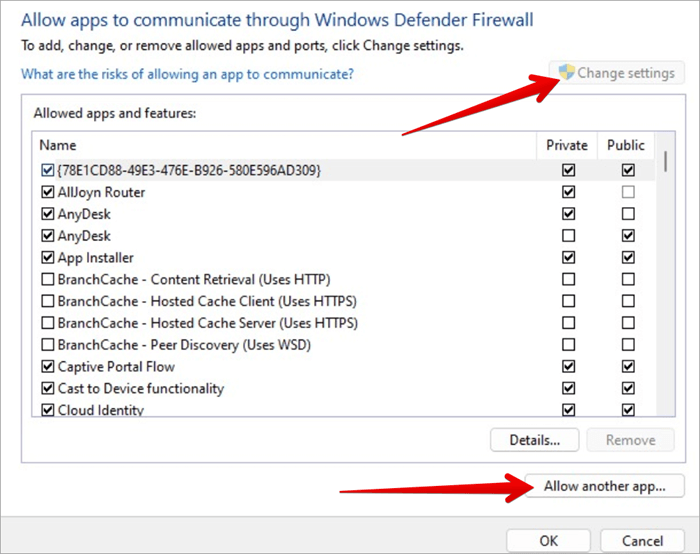Click the Public column header
Screen dimensions: 700x554
(x=626, y=145)
